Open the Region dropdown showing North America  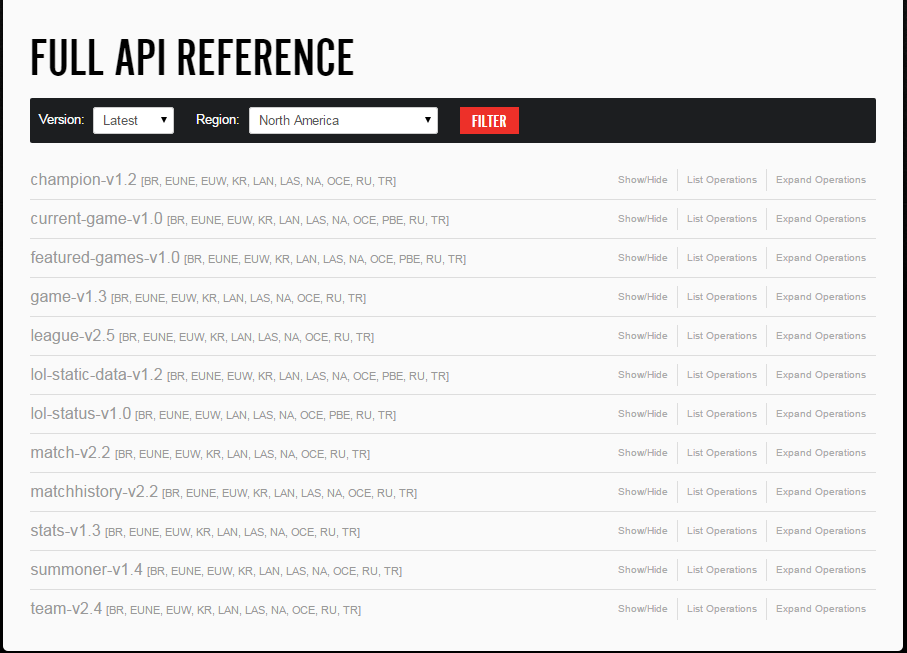(x=343, y=120)
